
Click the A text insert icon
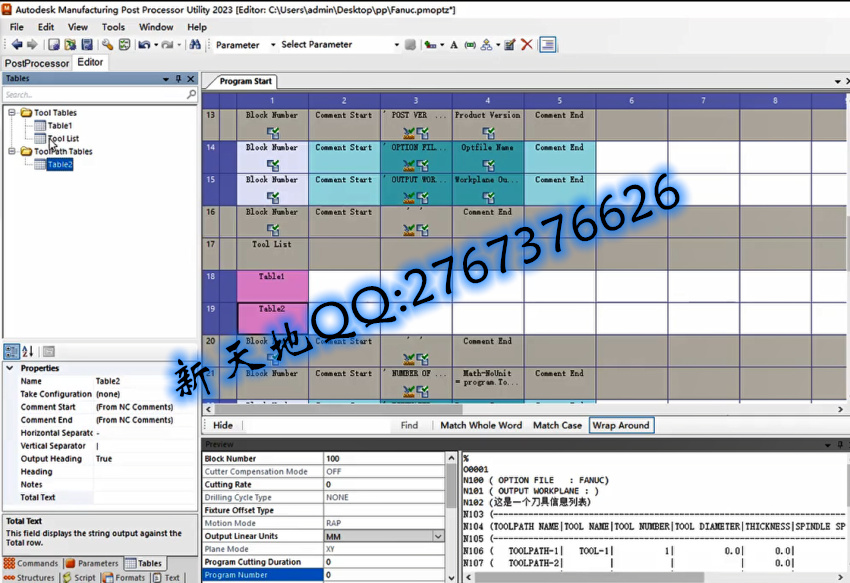coord(454,45)
